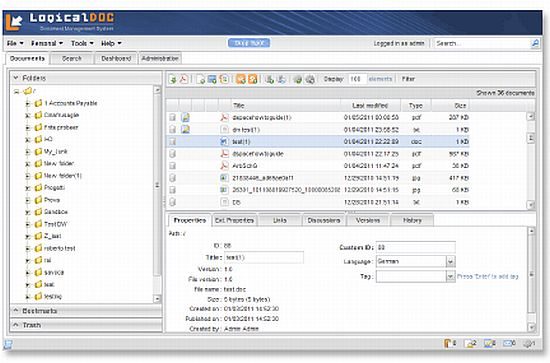Click the first orange feed icon in the toolbar
Screen dimensions: 550x363
(241, 79)
